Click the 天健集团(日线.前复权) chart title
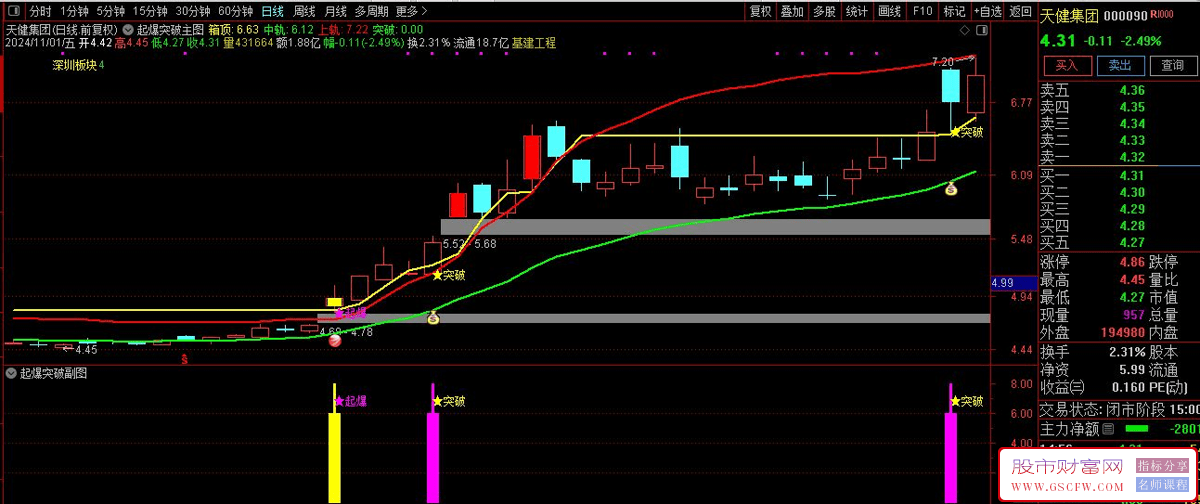The width and height of the screenshot is (1200, 504). click(62, 29)
